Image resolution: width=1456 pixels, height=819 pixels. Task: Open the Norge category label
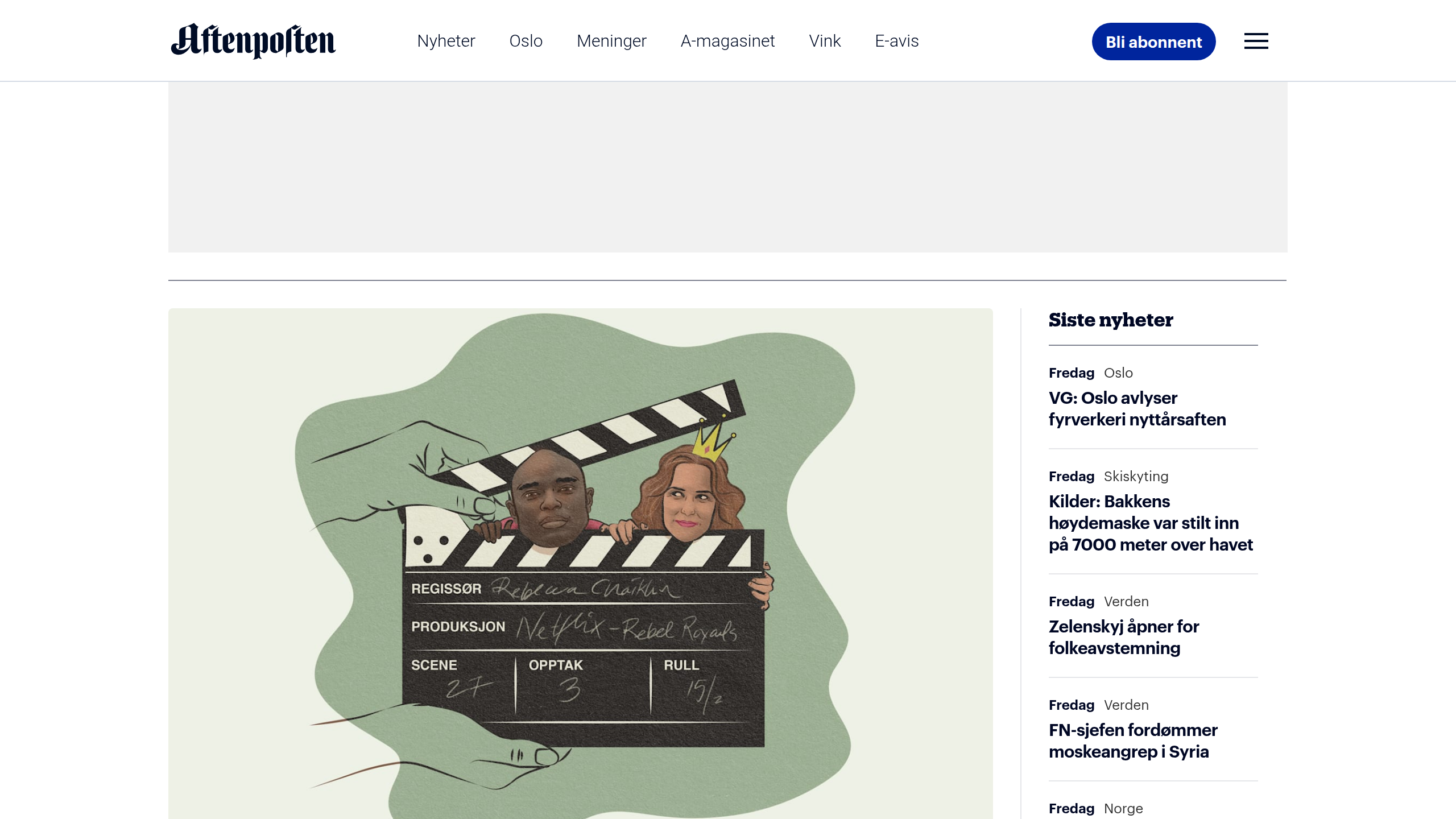click(1123, 808)
